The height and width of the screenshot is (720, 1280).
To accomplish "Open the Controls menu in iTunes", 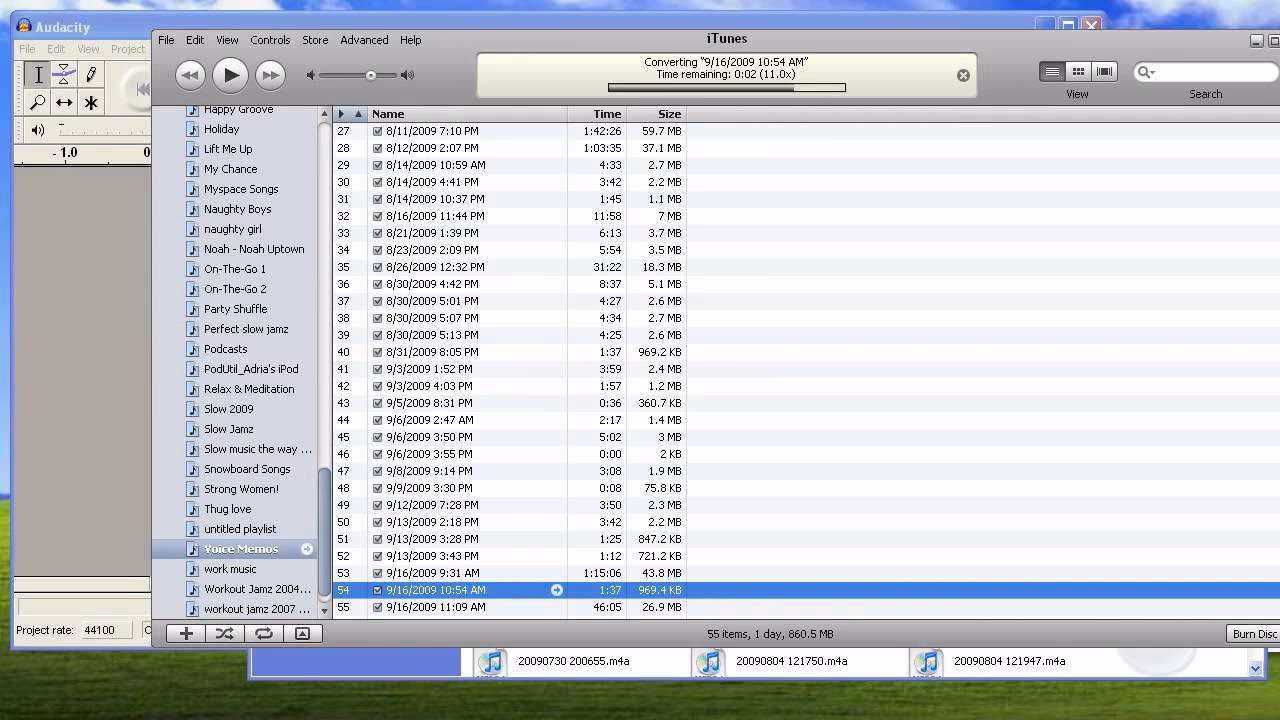I will pyautogui.click(x=270, y=40).
